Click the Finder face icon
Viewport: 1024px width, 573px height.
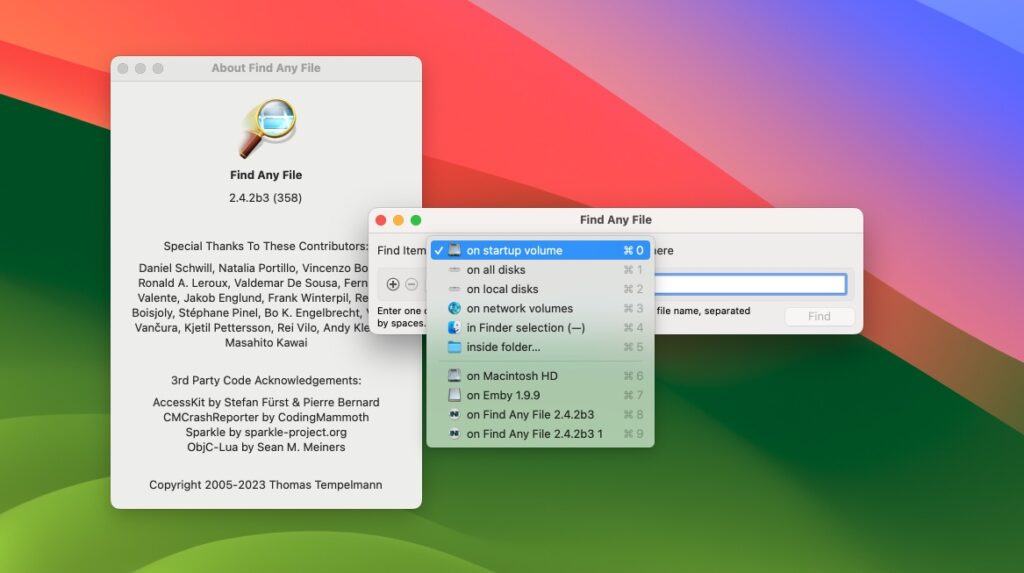pyautogui.click(x=454, y=327)
